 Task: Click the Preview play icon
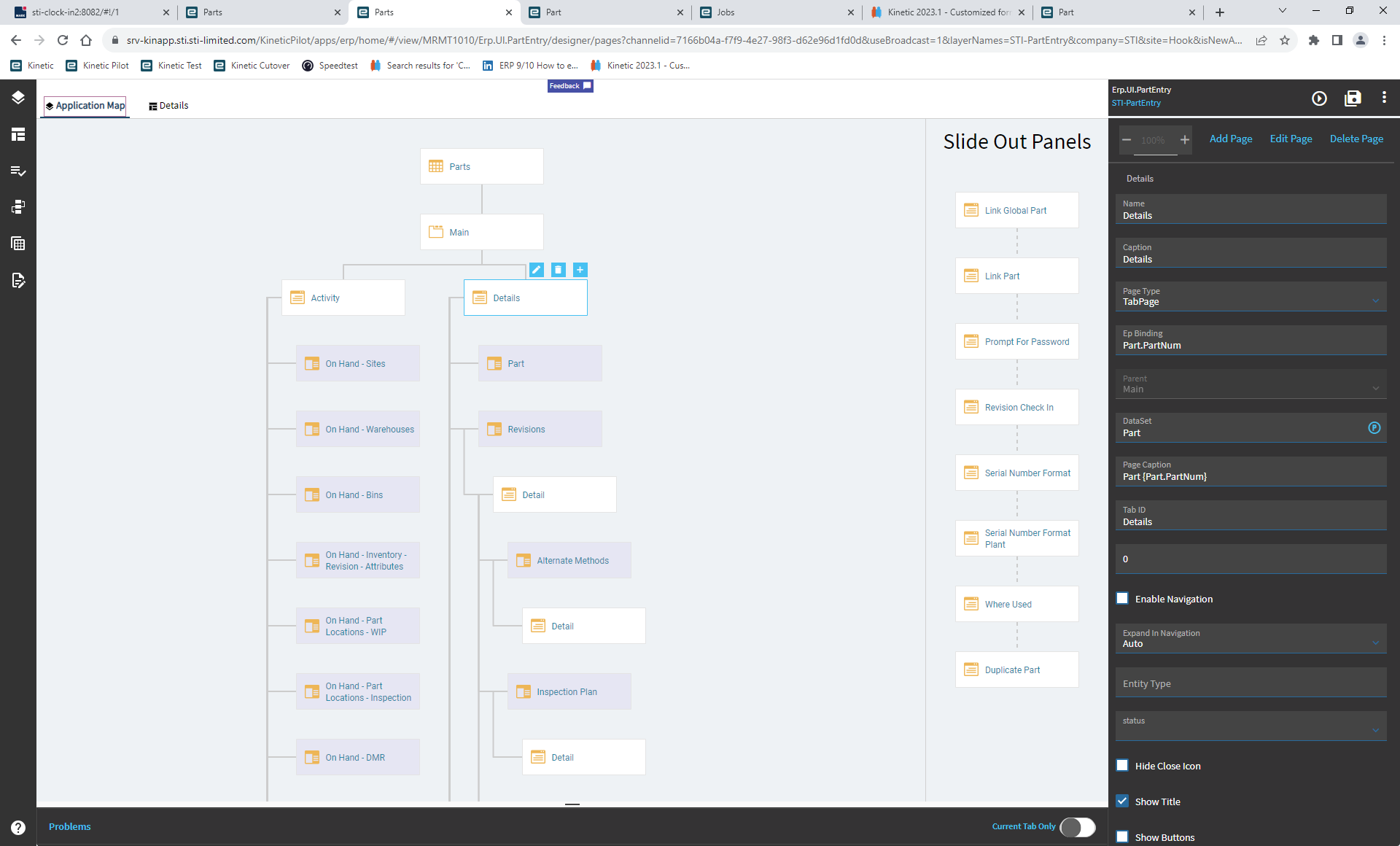1319,98
